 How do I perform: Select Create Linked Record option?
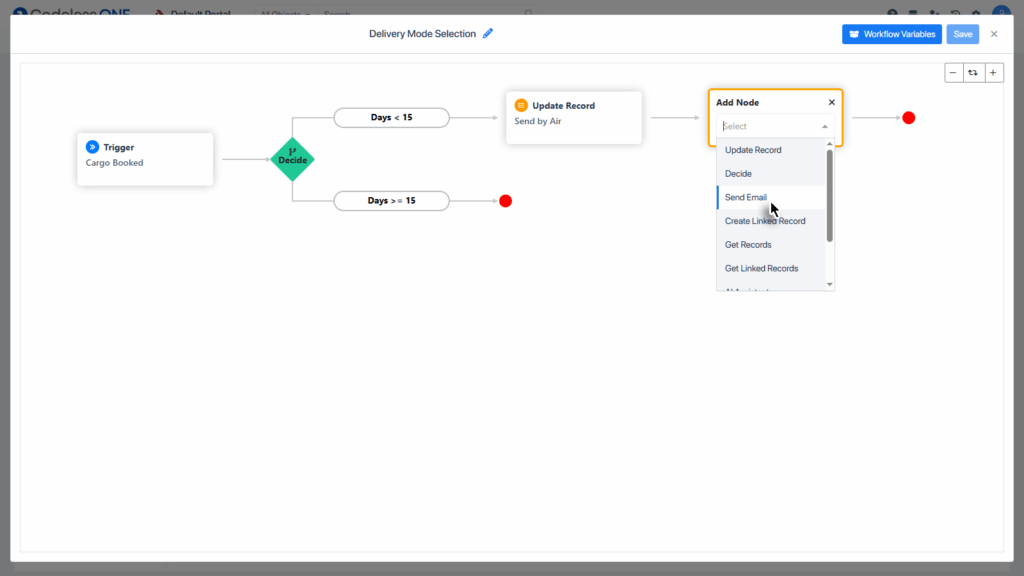[x=765, y=221]
